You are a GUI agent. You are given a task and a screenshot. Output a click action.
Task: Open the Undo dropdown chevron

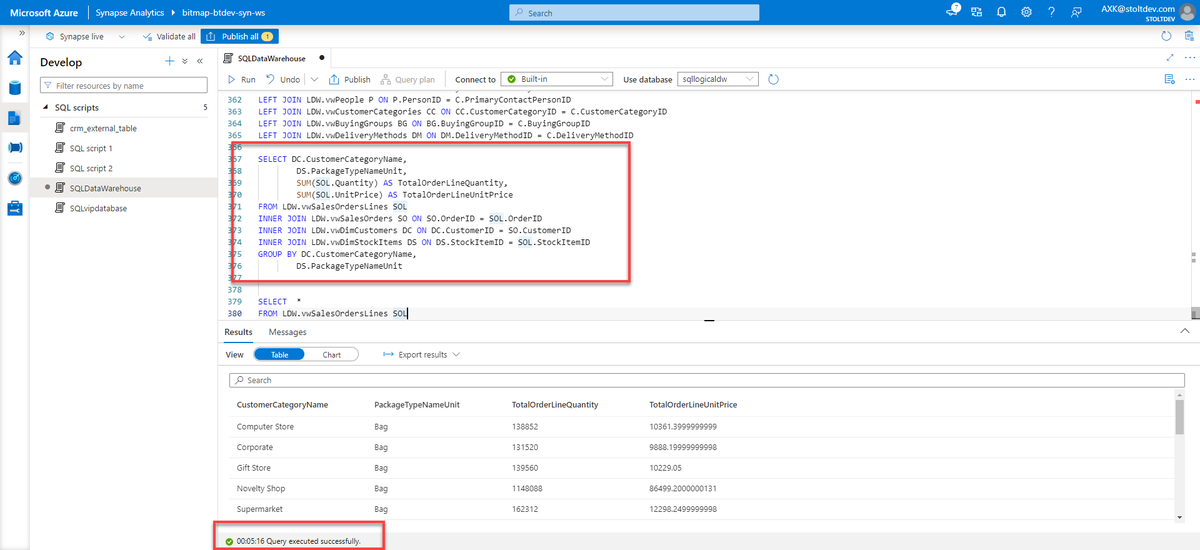(x=314, y=79)
